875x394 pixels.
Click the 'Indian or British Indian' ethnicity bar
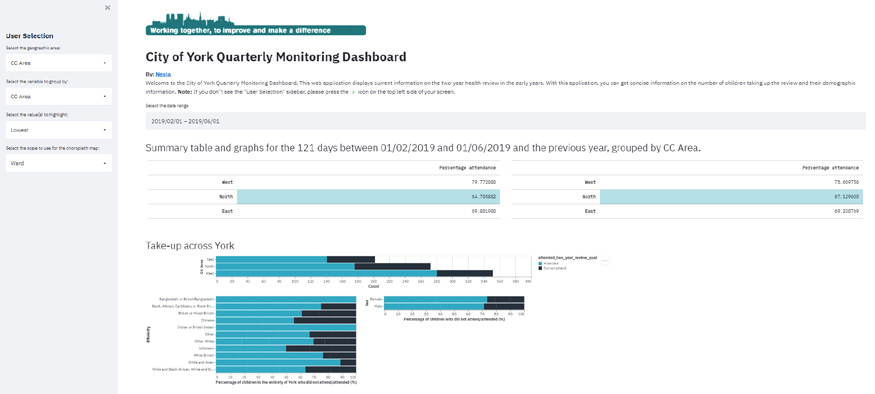286,328
